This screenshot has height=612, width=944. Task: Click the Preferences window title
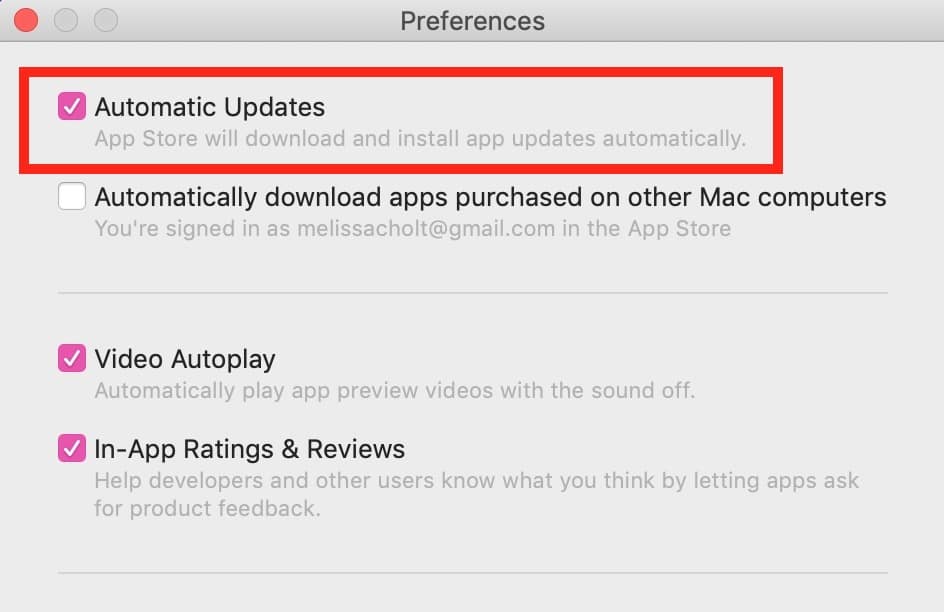[x=473, y=21]
